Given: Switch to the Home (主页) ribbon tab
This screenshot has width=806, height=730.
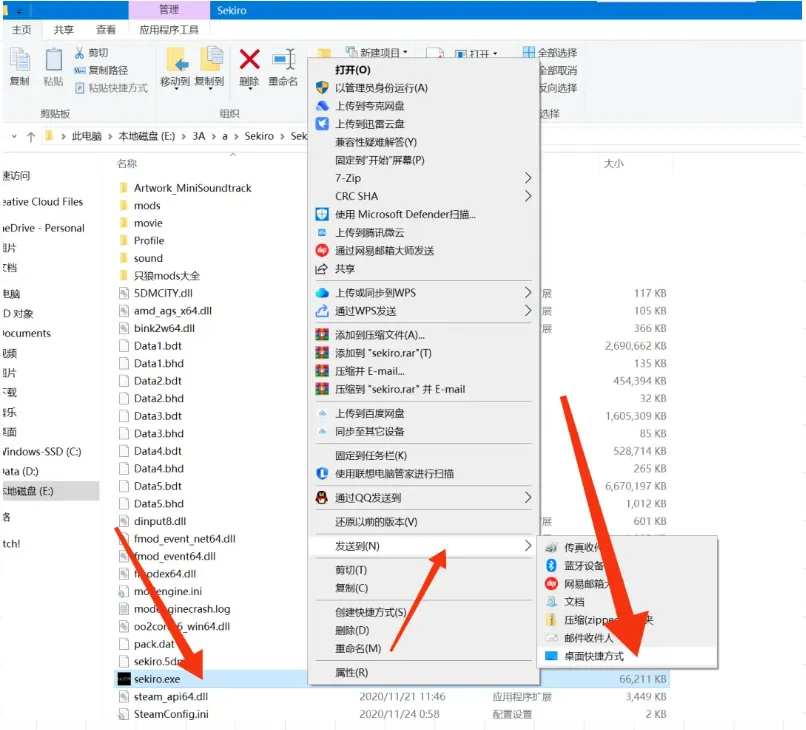Looking at the screenshot, I should point(21,30).
